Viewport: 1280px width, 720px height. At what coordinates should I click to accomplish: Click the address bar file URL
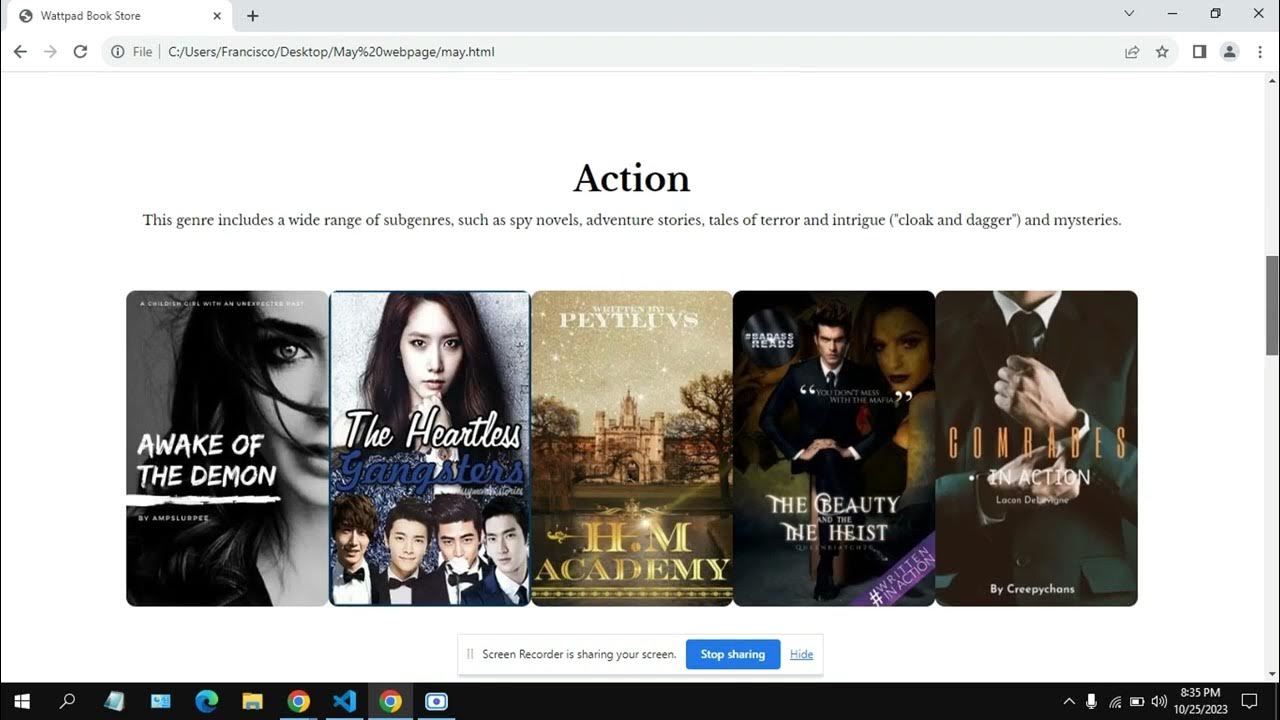[331, 52]
